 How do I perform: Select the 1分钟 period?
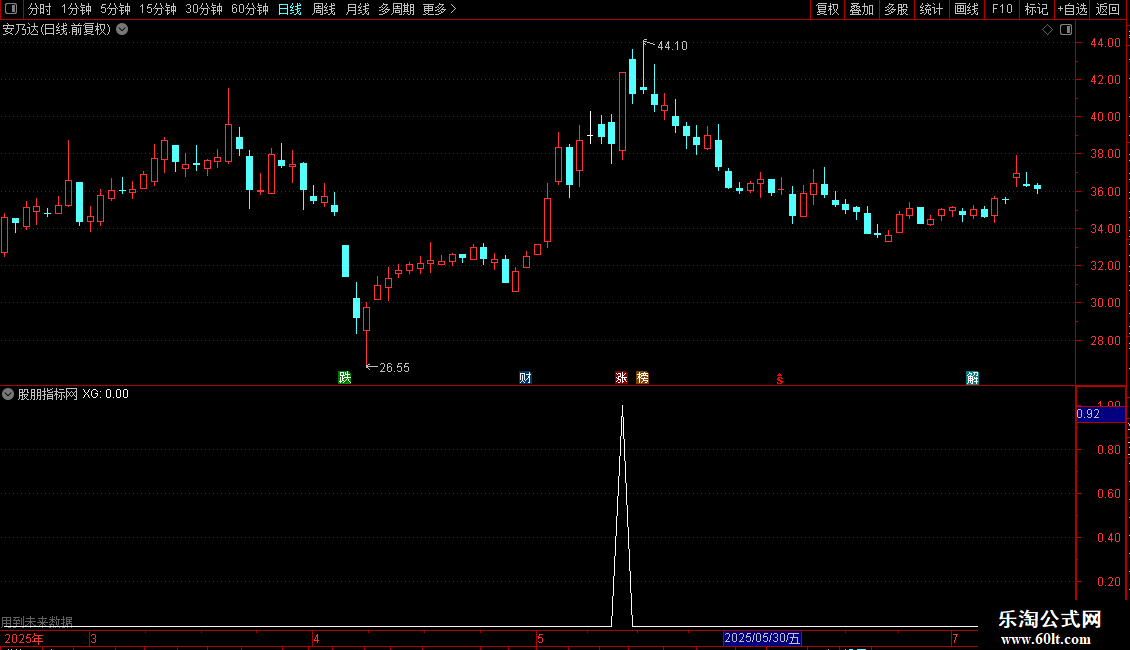[76, 9]
